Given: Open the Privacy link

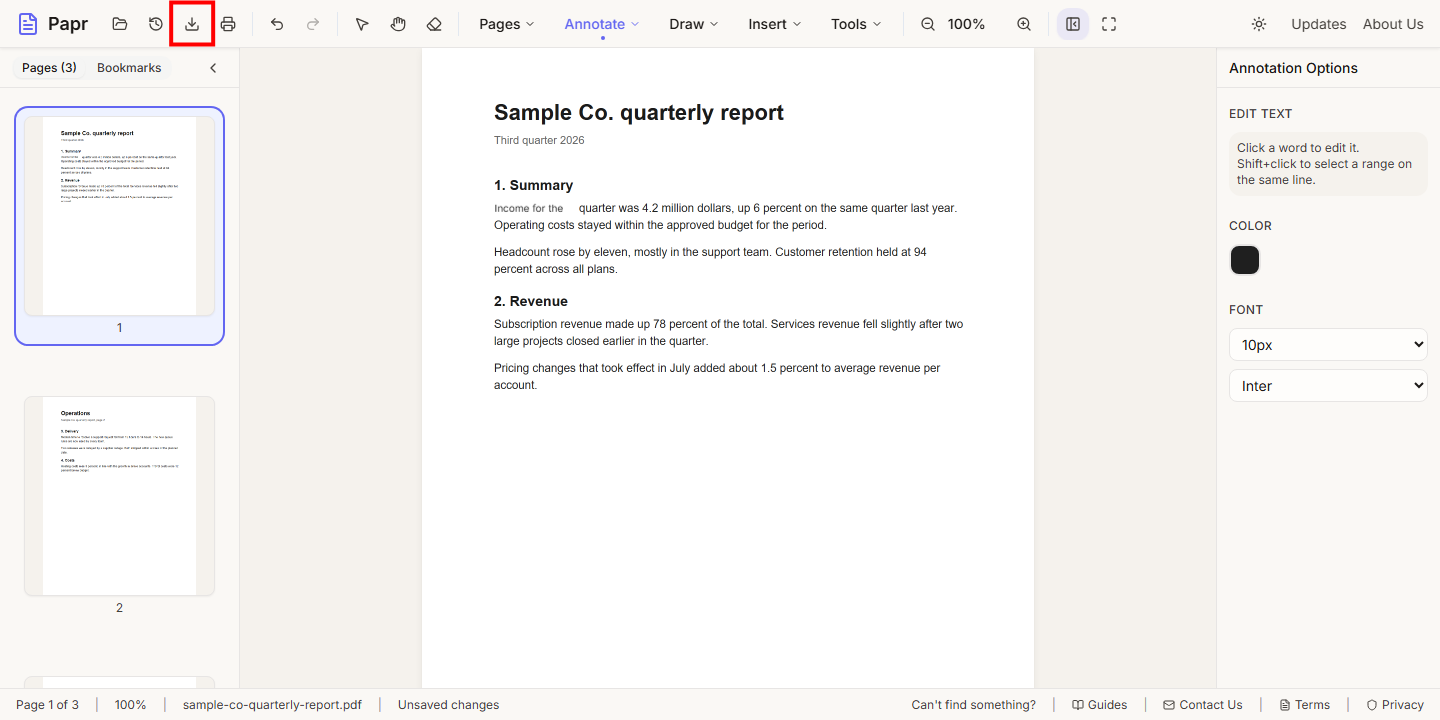Looking at the screenshot, I should 1395,705.
